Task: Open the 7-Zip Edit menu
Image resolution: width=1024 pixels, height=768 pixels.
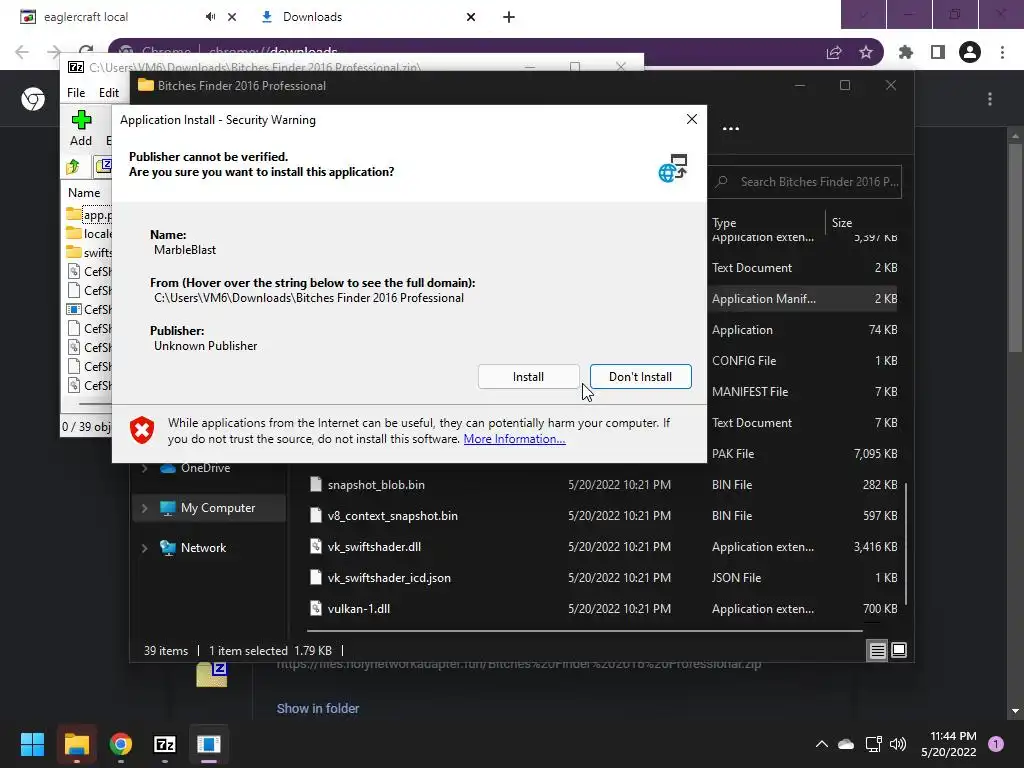Action: point(108,93)
